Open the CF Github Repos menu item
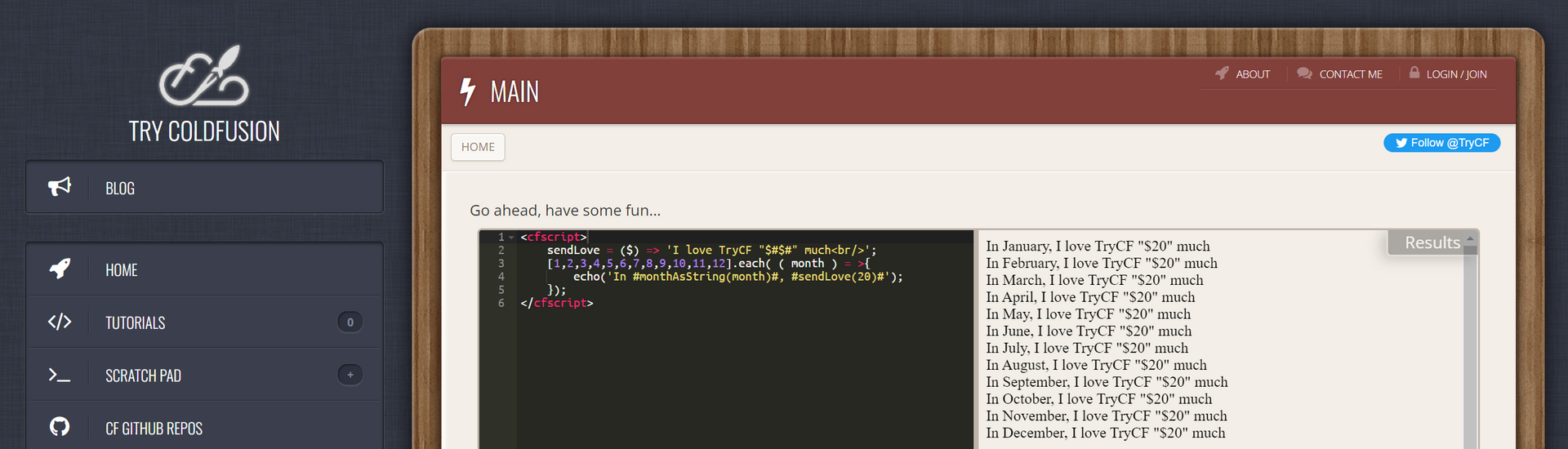Screen dimensions: 1568x449 (154, 429)
